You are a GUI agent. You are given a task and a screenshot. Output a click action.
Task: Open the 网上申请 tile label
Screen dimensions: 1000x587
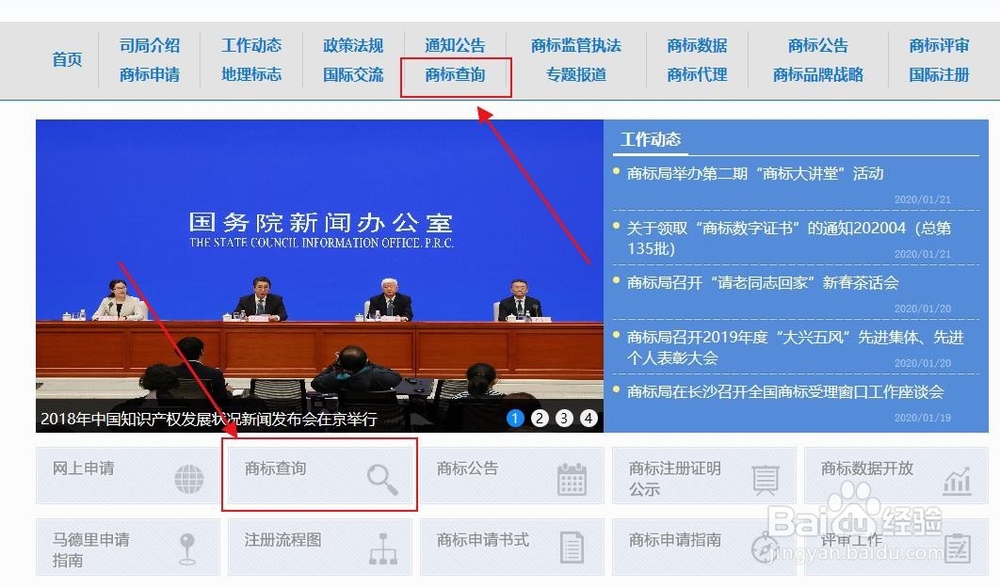[x=84, y=468]
